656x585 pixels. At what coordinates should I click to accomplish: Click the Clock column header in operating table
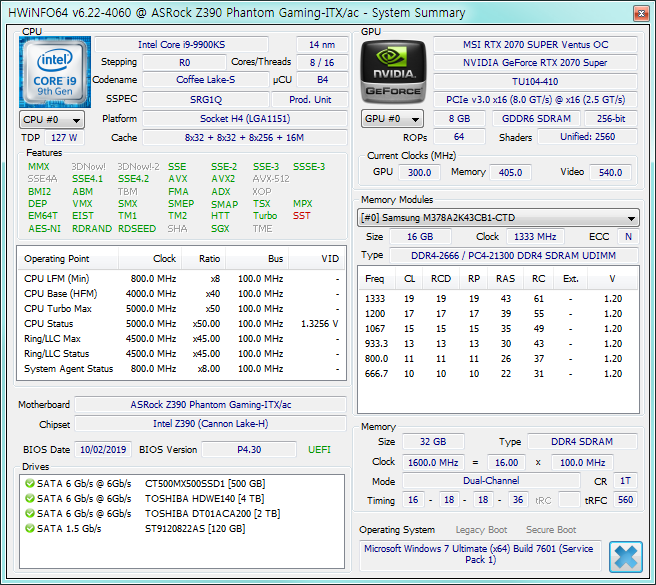pos(150,259)
